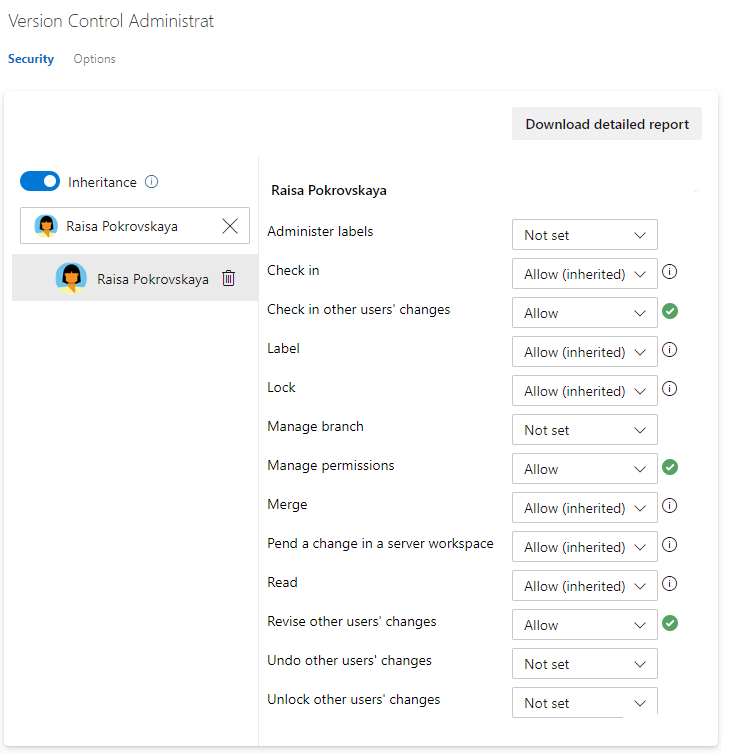Viewport: 730px width, 754px height.
Task: Click the info icon beside the Merge permission
Action: [x=670, y=506]
